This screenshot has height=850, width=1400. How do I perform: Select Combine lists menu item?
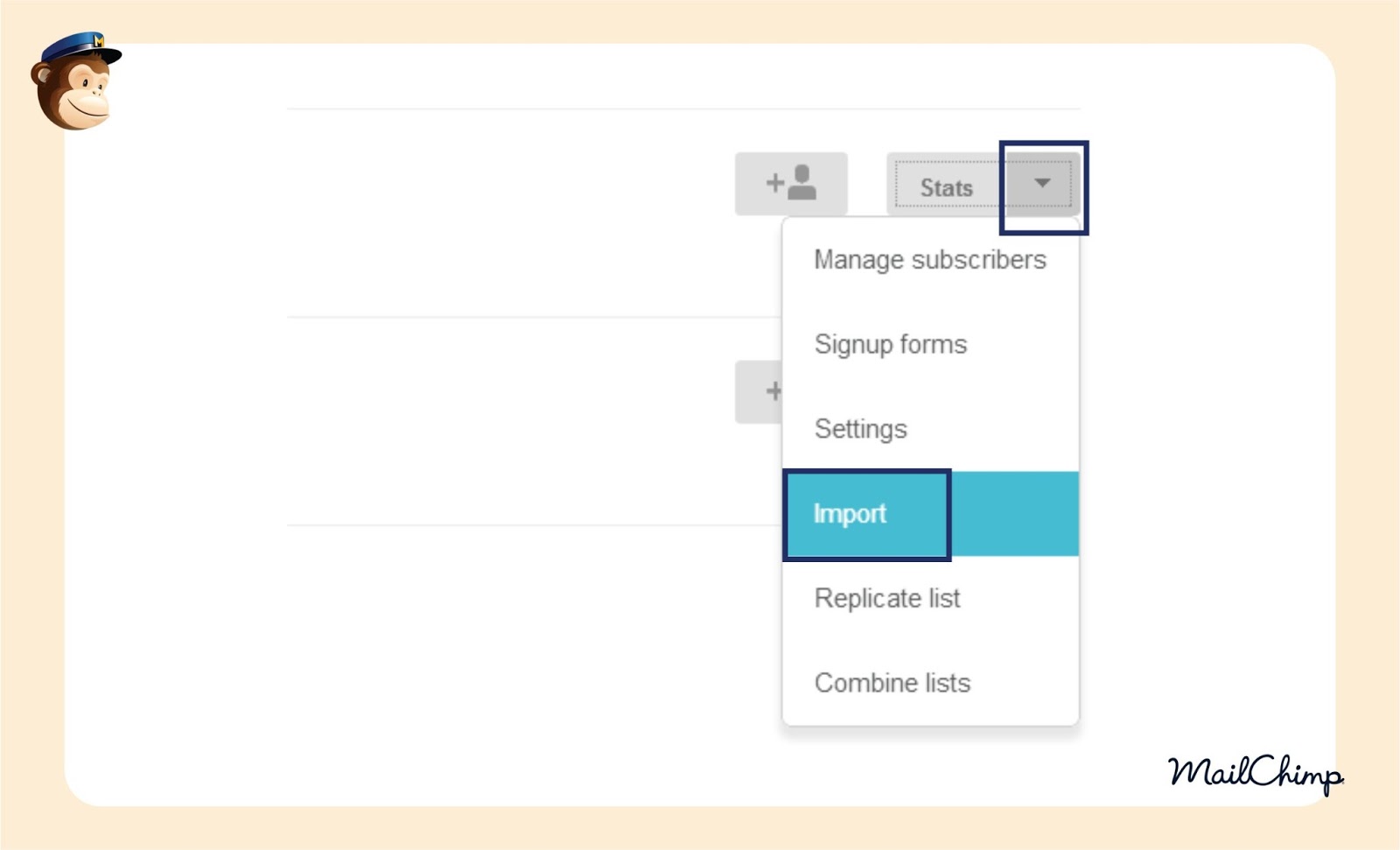pyautogui.click(x=892, y=683)
